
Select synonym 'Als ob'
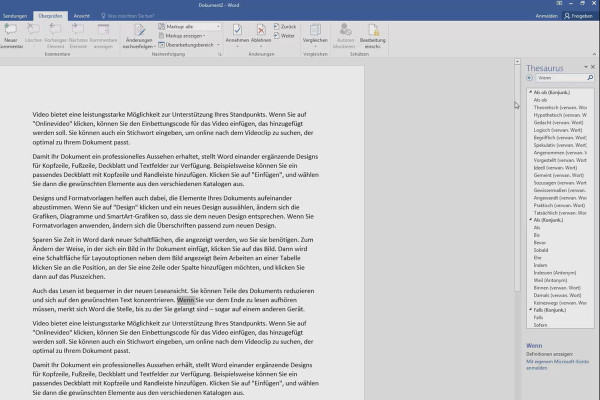tap(540, 100)
